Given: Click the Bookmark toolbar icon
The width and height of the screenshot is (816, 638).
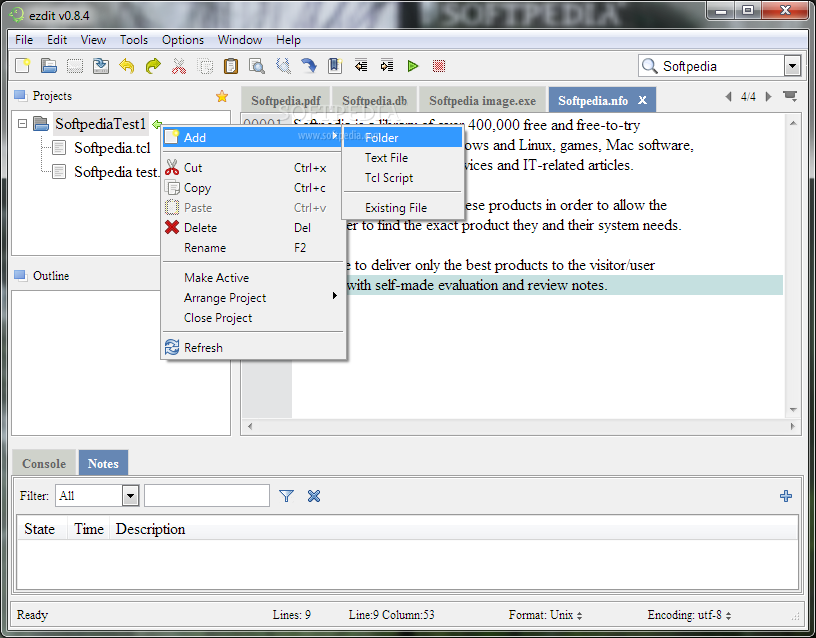Looking at the screenshot, I should click(x=335, y=66).
